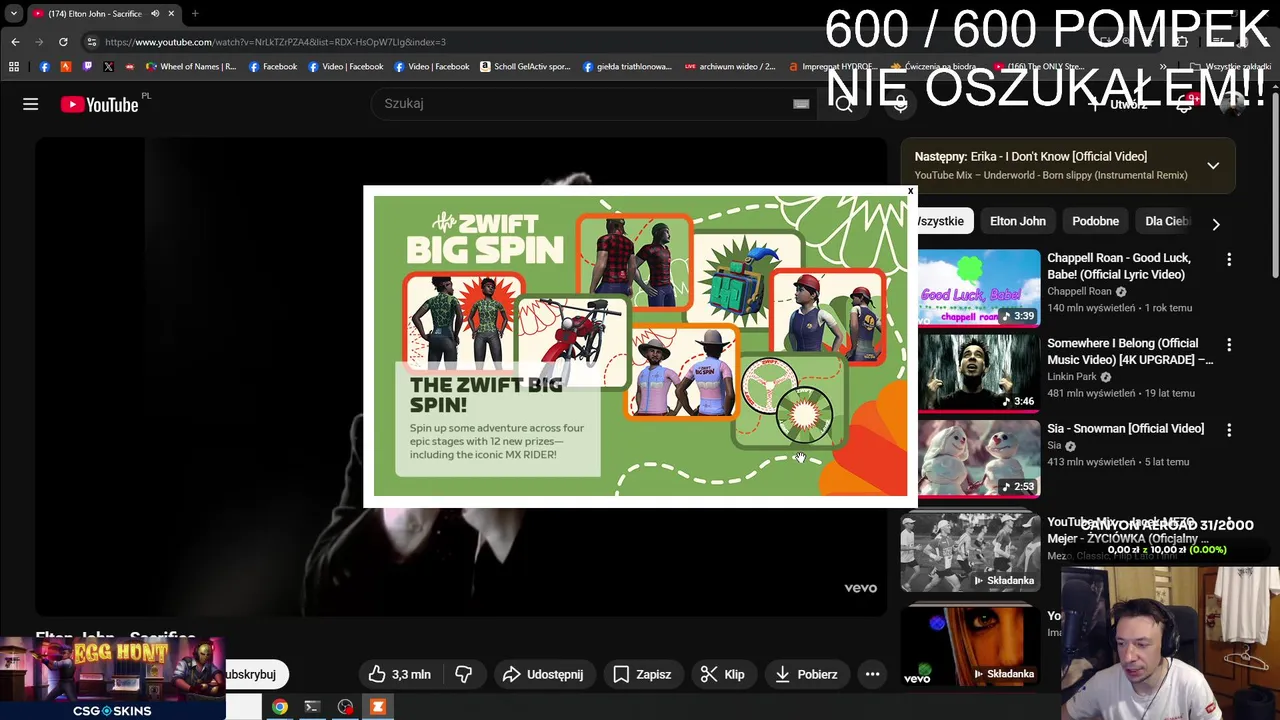Open Linkin Park Somewhere I Belong thumbnail
The image size is (1280, 720).
point(979,372)
